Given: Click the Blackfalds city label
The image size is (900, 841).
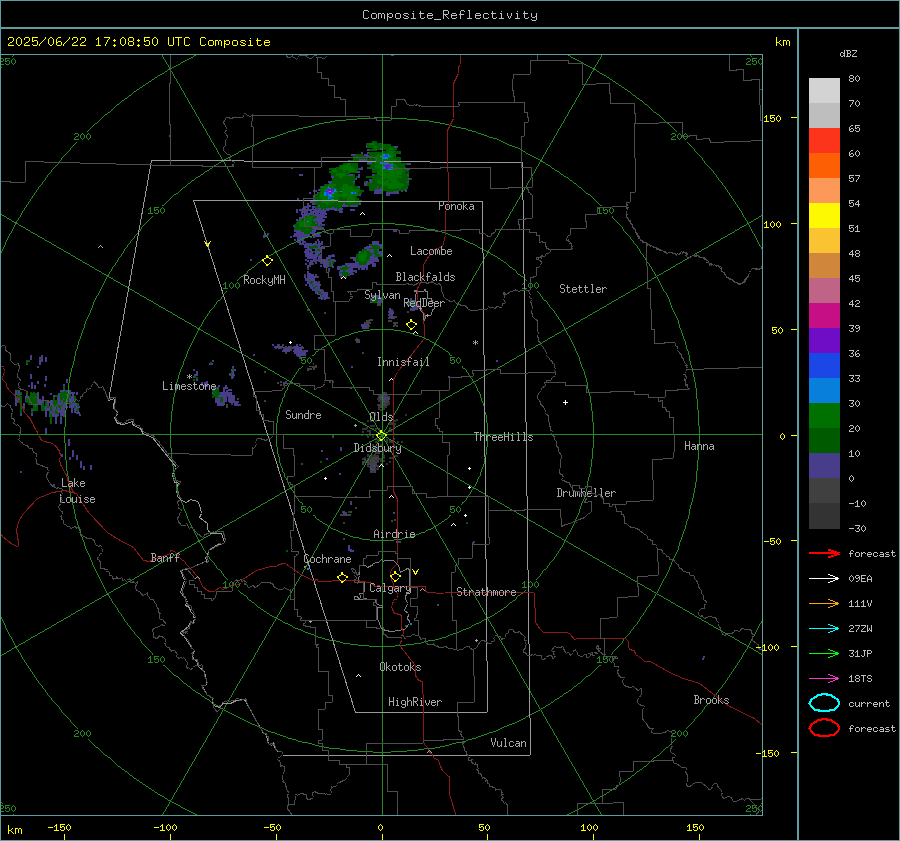Looking at the screenshot, I should click(425, 277).
